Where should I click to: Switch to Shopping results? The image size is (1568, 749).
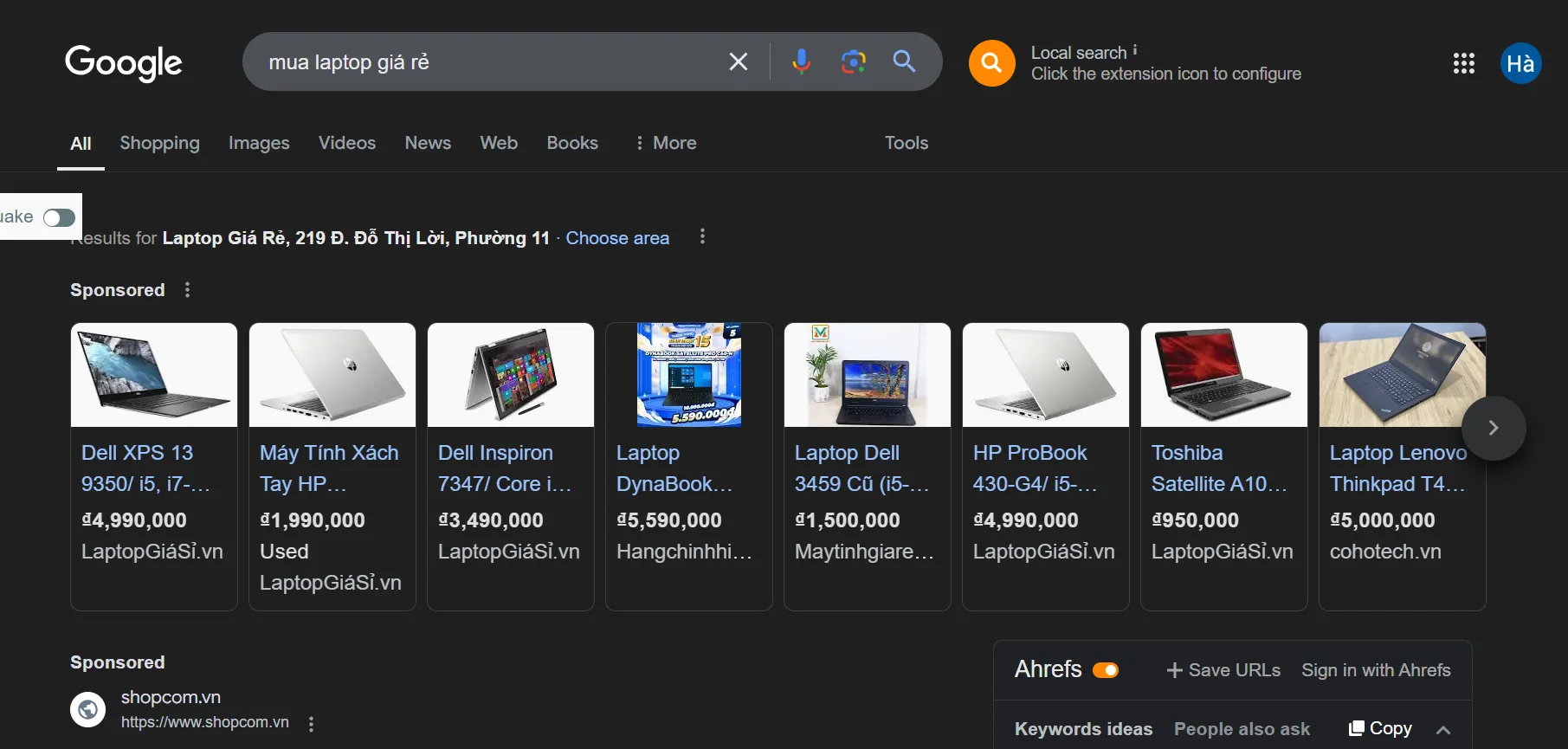(x=159, y=143)
